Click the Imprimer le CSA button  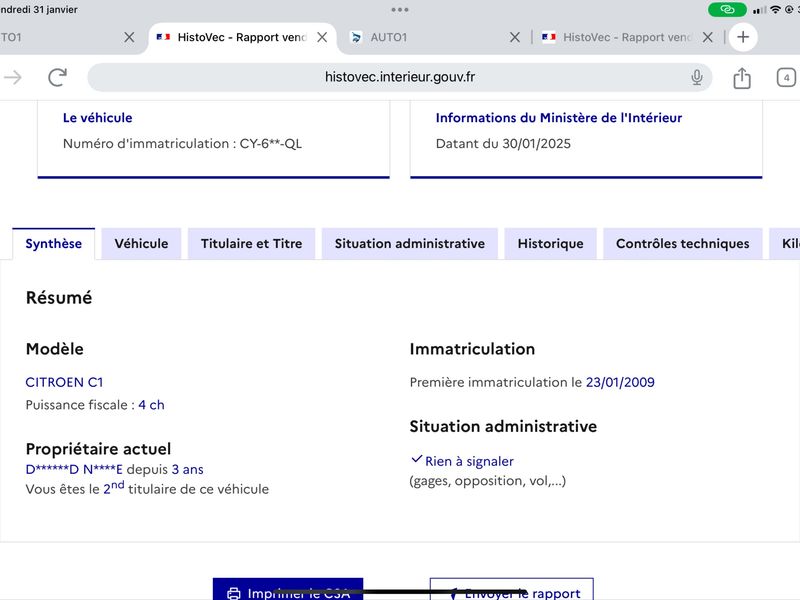288,589
